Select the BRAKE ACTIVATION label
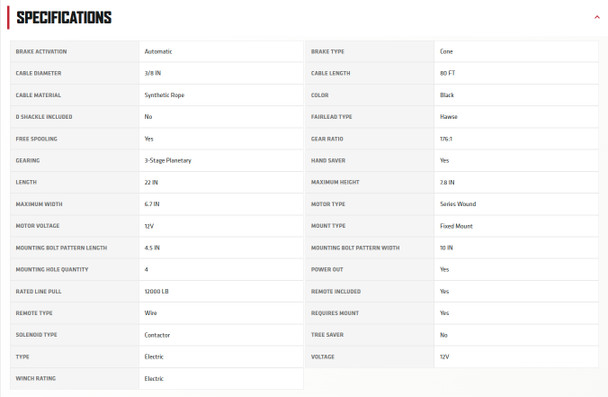This screenshot has height=397, width=608. pyautogui.click(x=41, y=52)
